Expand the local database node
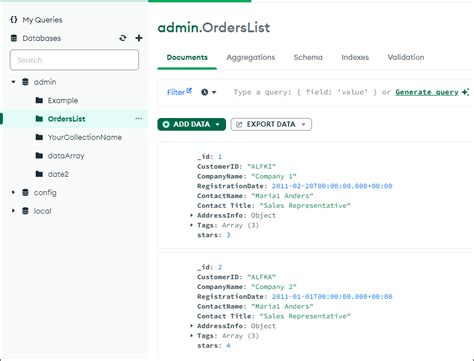Screen dimensions: 474x361 click(x=13, y=211)
